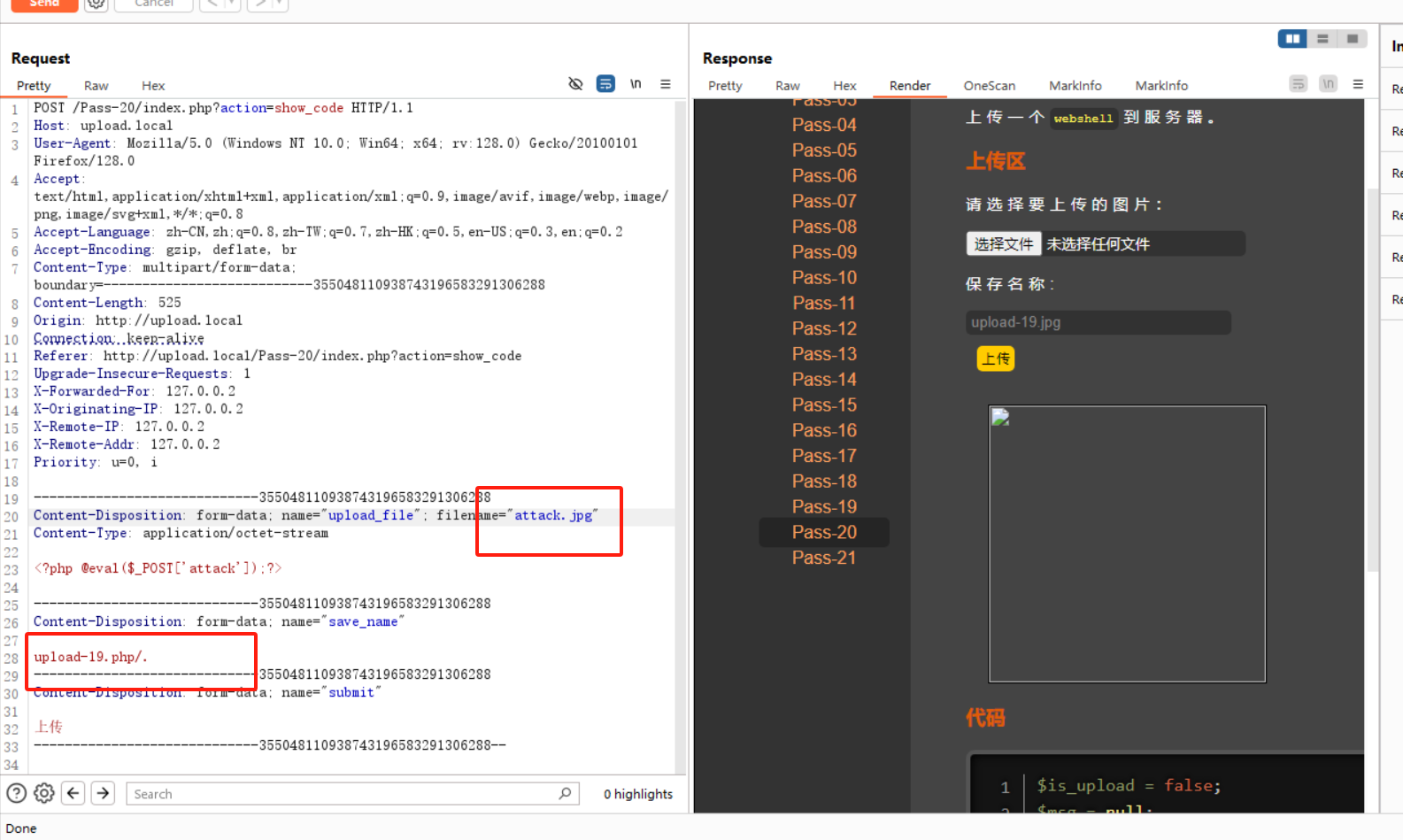Select combined tabbed layout view

1353,39
